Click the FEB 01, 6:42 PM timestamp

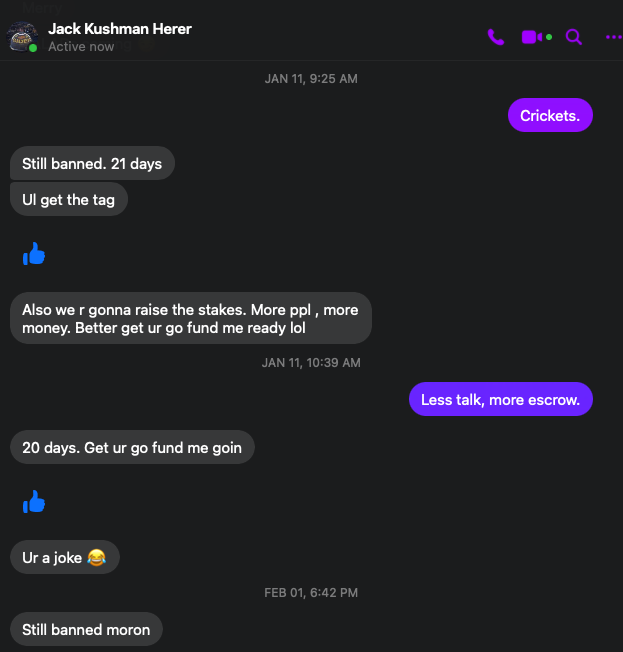coord(311,593)
